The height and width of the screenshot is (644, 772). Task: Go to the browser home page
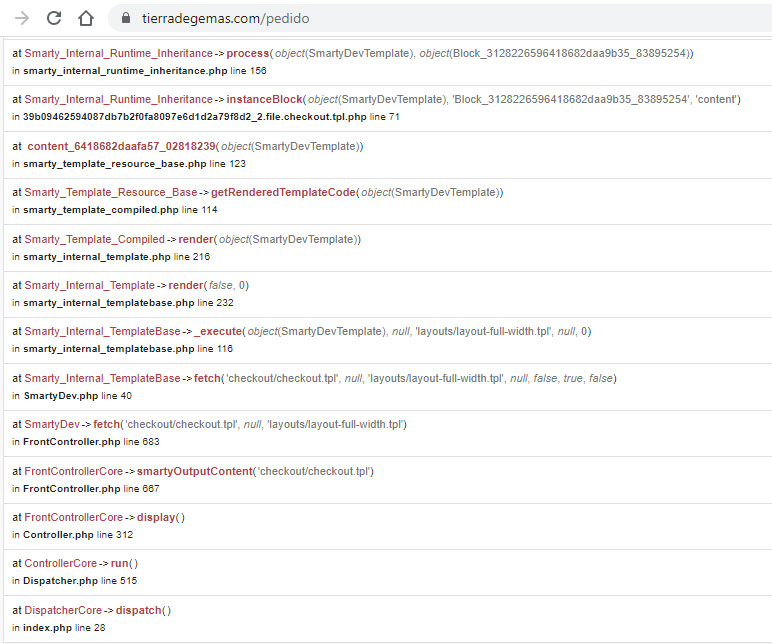86,18
